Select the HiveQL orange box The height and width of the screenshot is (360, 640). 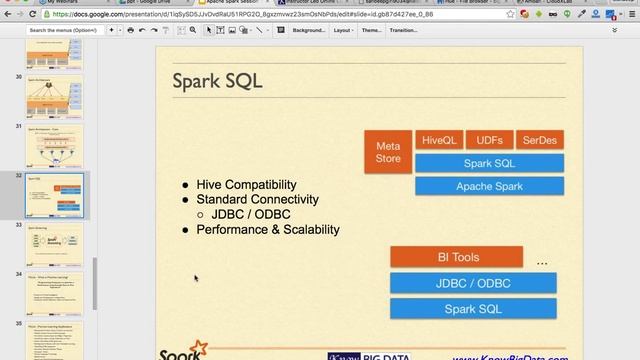click(x=439, y=140)
